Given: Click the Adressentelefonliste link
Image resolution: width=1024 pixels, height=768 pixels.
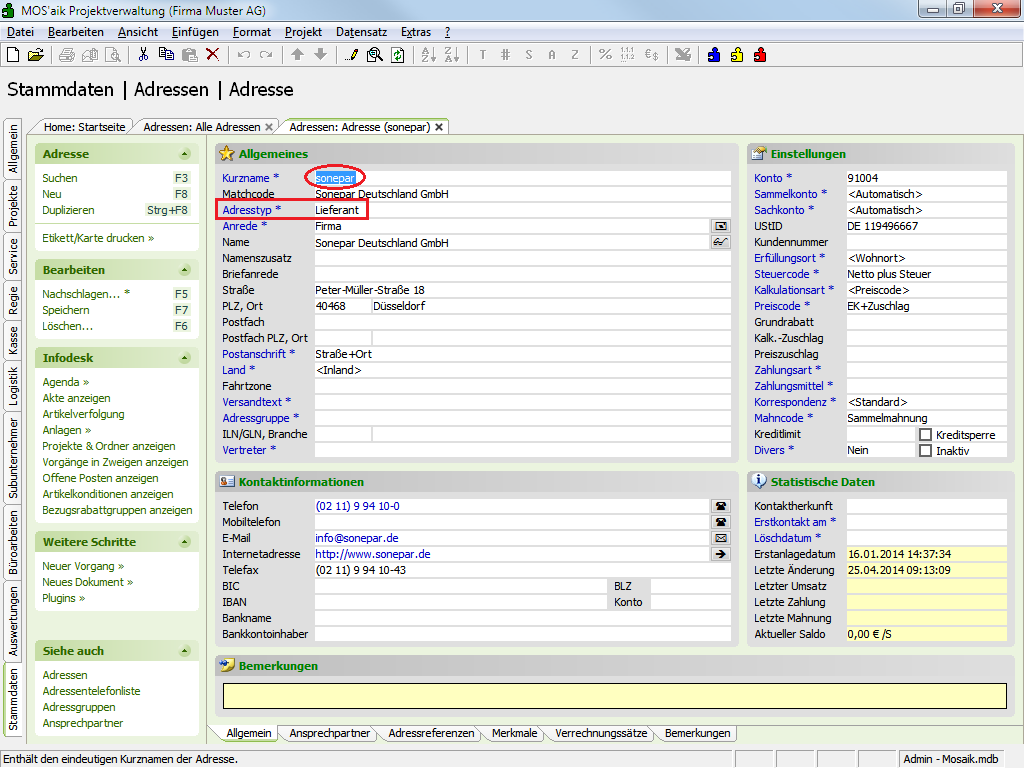Looking at the screenshot, I should click(91, 691).
